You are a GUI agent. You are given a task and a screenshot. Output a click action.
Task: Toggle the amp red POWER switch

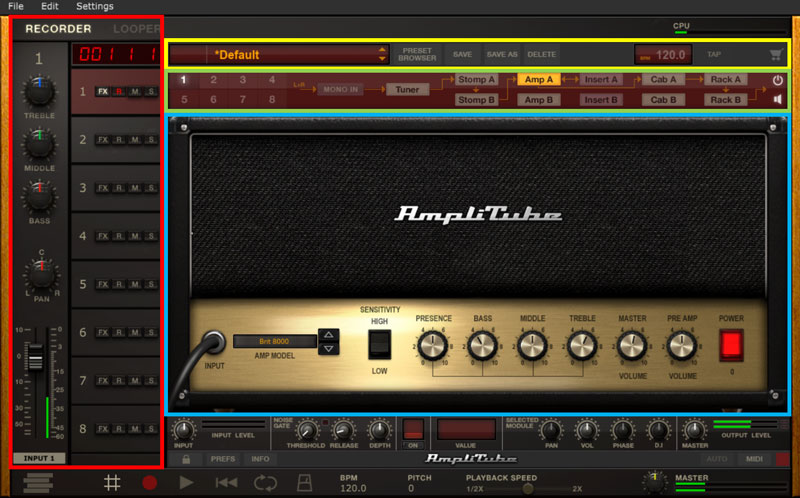click(x=731, y=345)
